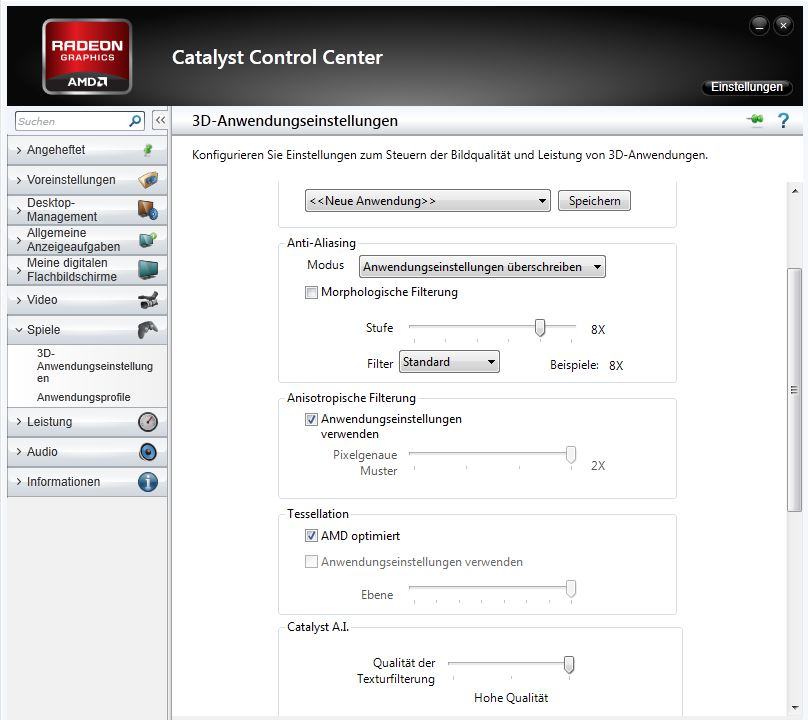This screenshot has height=720, width=808.
Task: Open the Einstellungen menu button
Action: point(747,87)
